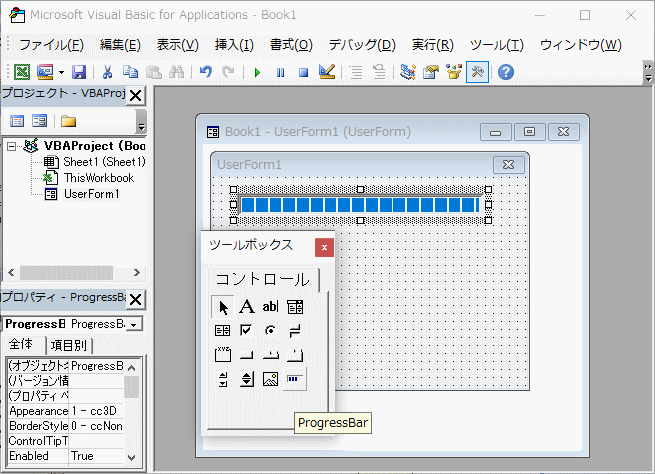Select the ProgressBar tool in toolbox
The width and height of the screenshot is (655, 474).
point(294,379)
